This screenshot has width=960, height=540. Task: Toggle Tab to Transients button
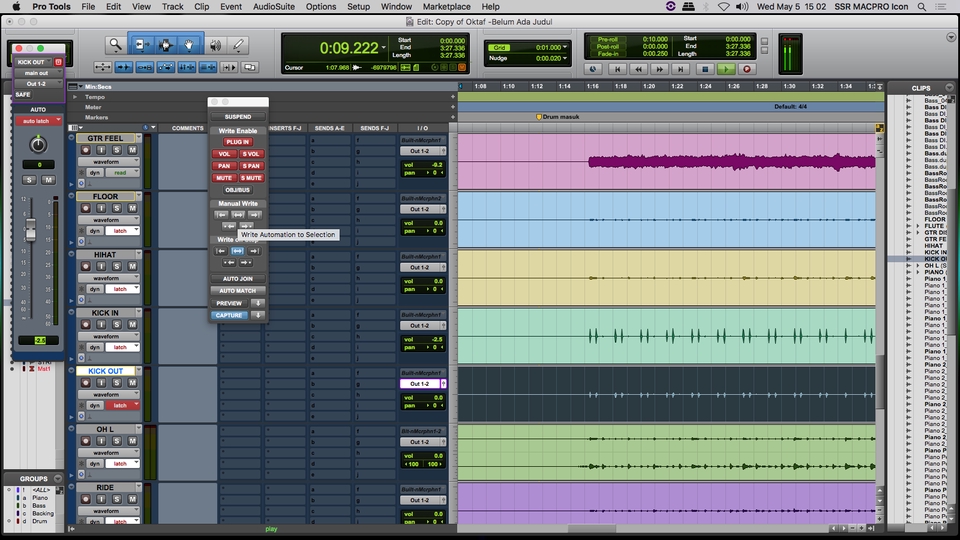124,67
